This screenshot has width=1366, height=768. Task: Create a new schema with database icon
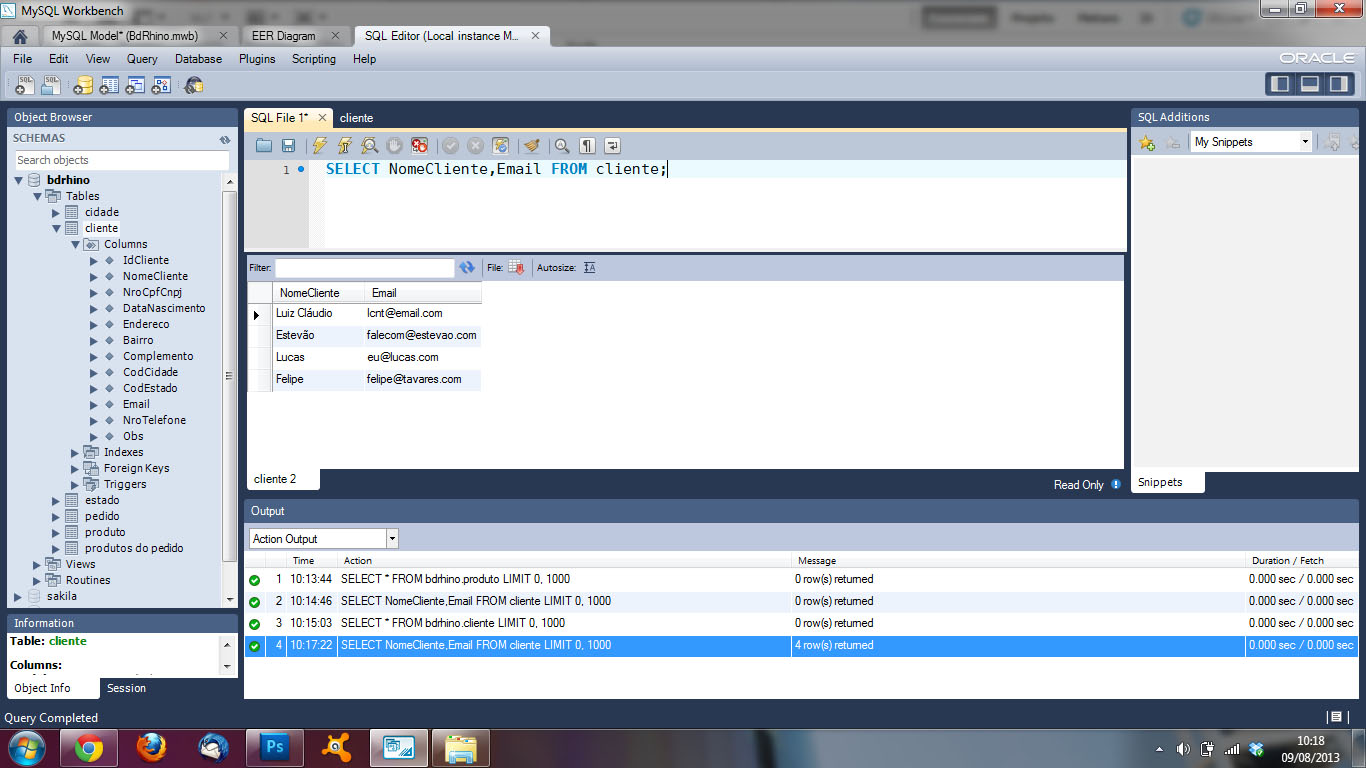click(83, 86)
